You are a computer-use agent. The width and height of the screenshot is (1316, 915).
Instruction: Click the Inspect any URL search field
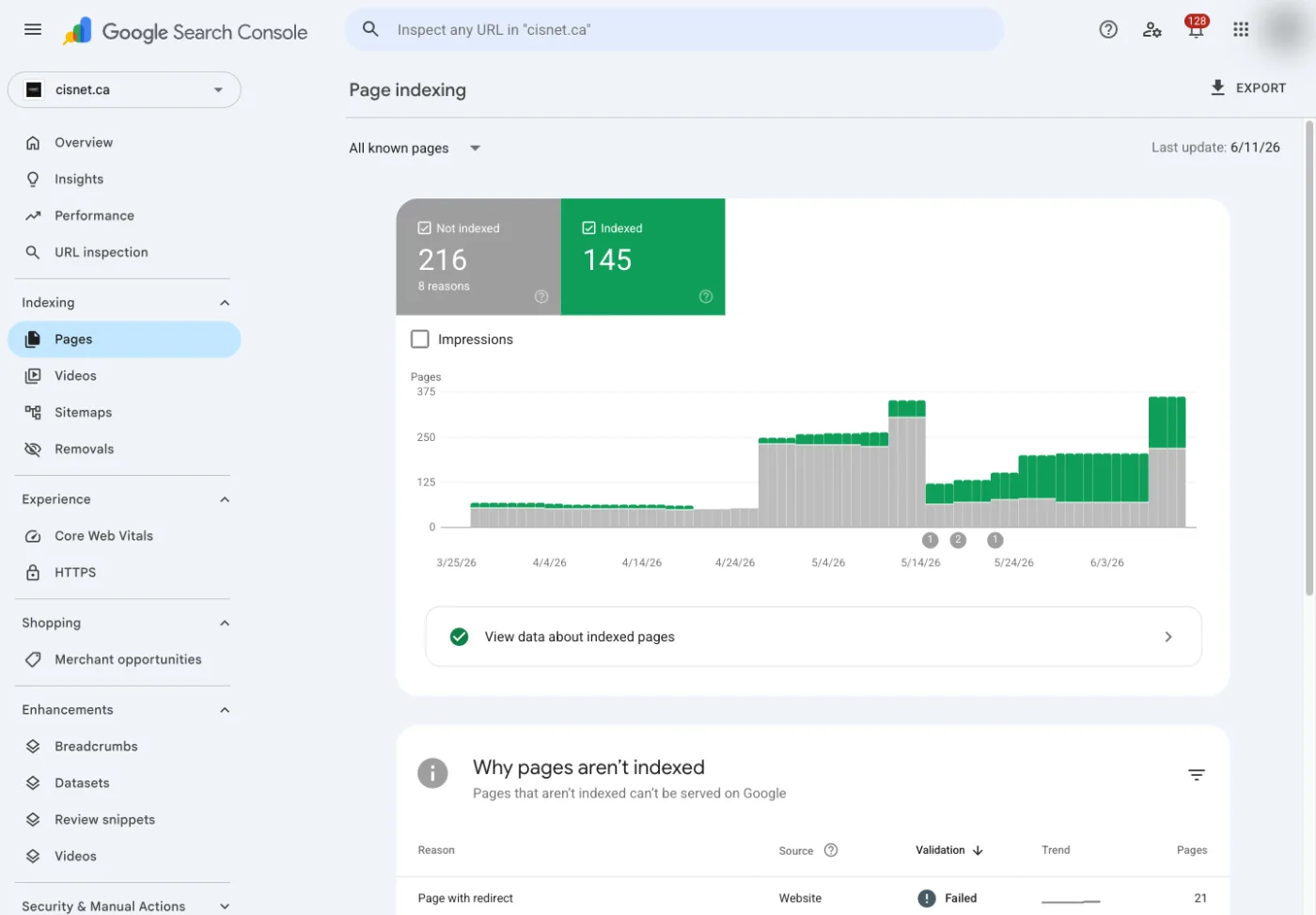tap(675, 30)
